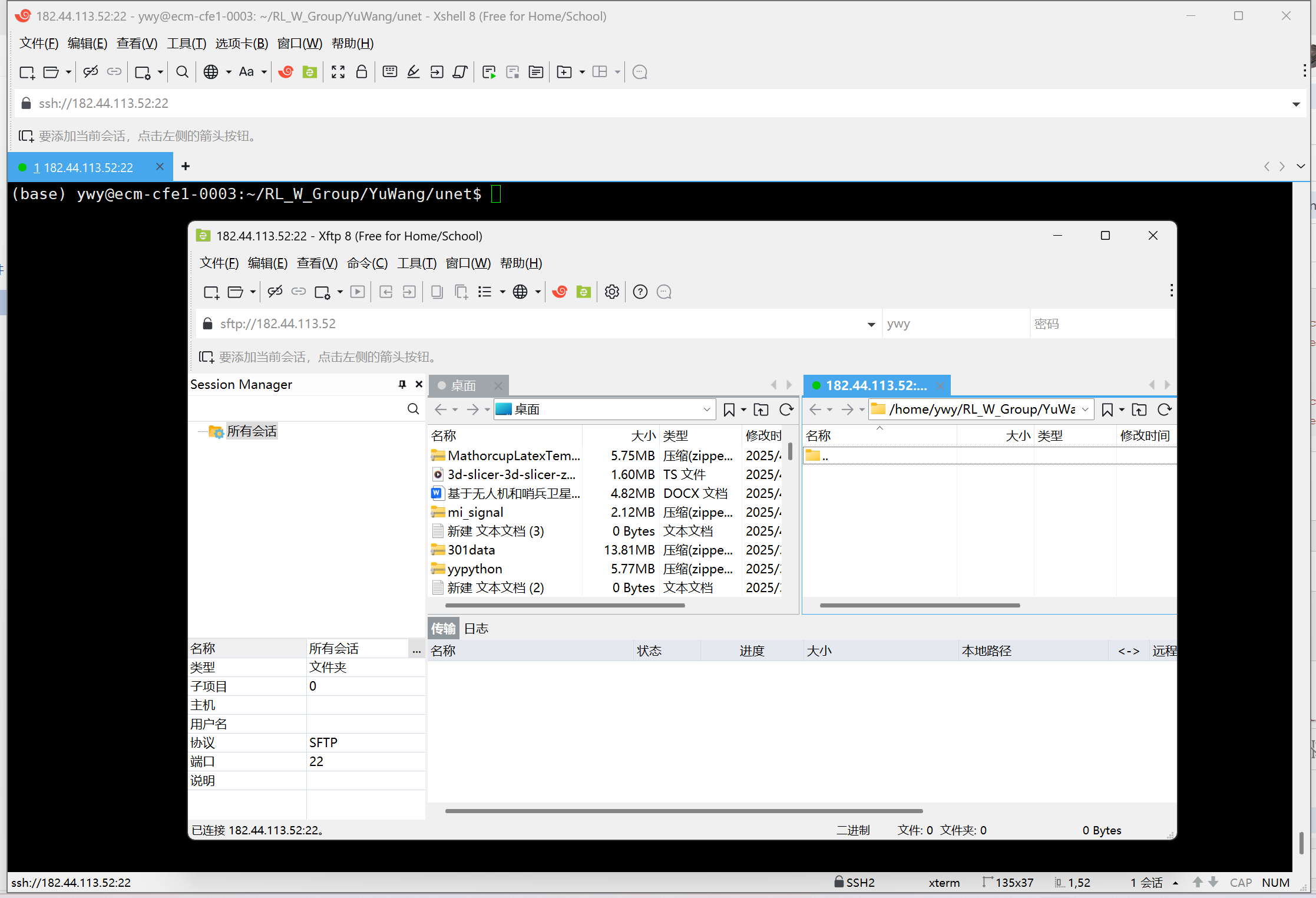Open the 命令(C) menu in Xftp
The width and height of the screenshot is (1316, 898).
coord(367,263)
